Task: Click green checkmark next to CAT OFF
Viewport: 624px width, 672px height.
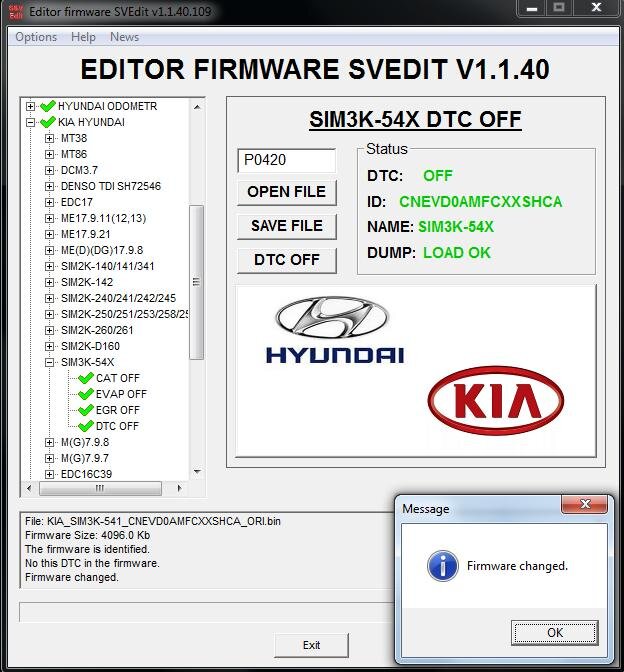Action: coord(86,378)
